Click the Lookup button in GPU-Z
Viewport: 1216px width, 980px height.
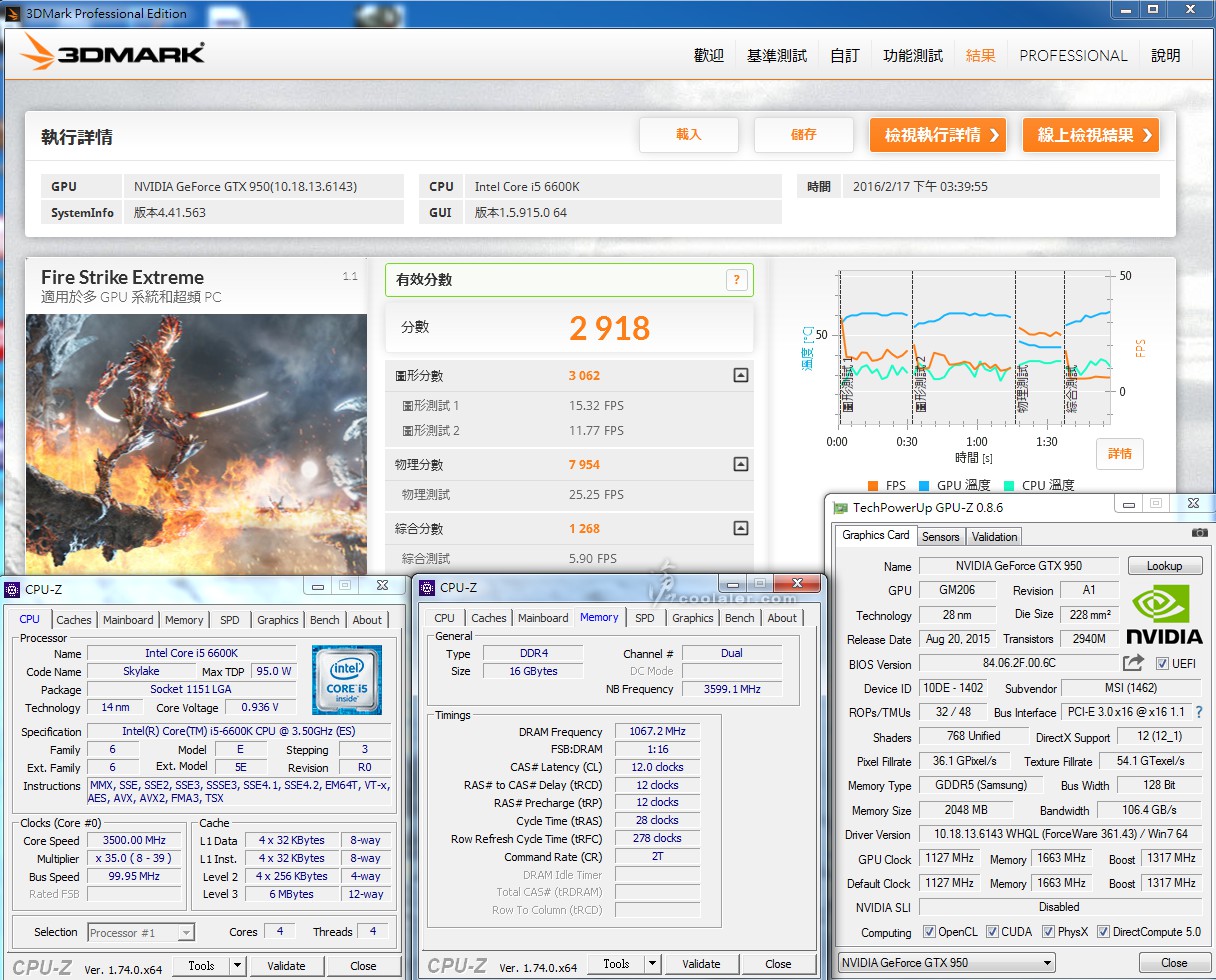(1164, 566)
